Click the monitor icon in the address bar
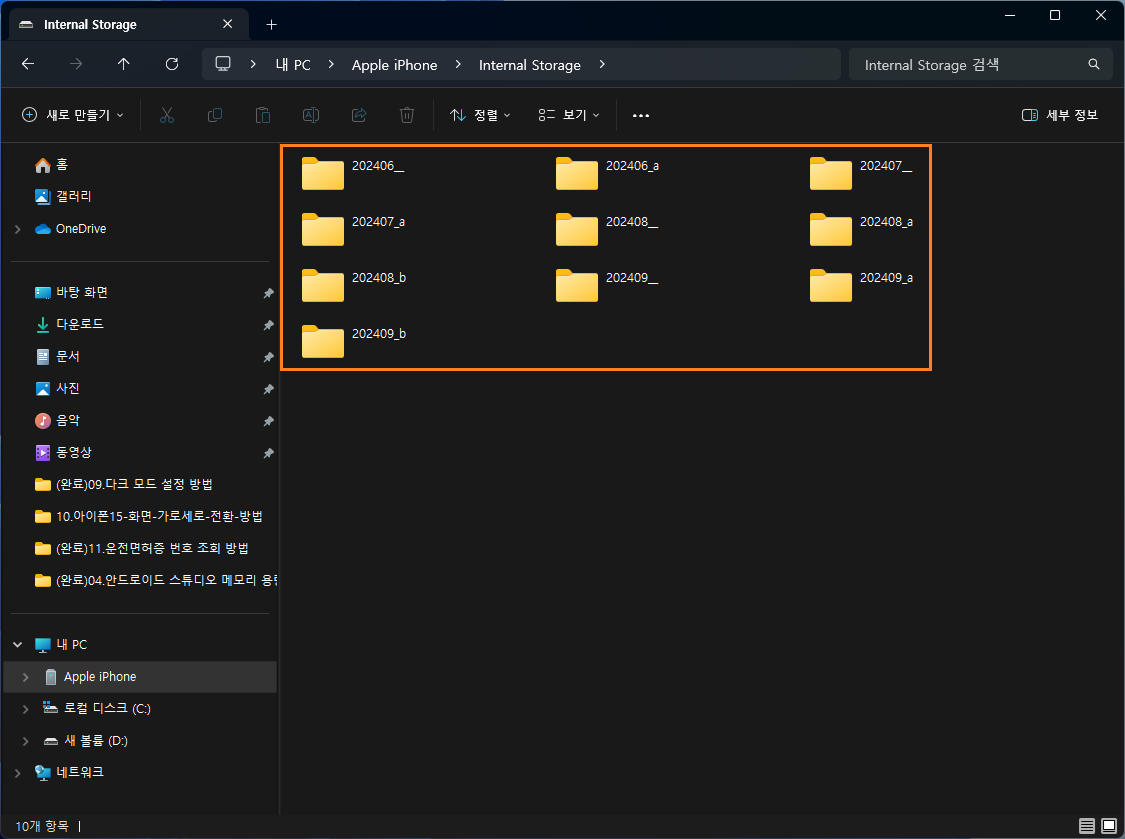1125x839 pixels. [x=223, y=64]
